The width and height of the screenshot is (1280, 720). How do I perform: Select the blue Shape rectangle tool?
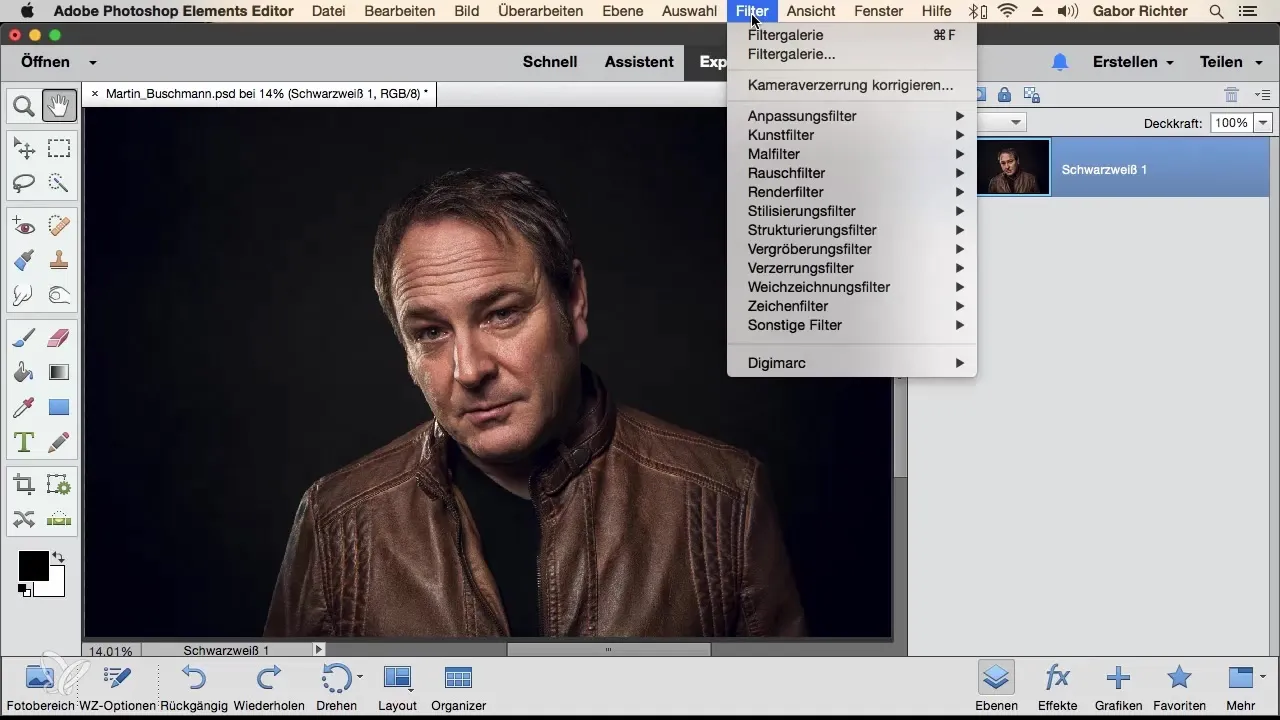point(59,407)
